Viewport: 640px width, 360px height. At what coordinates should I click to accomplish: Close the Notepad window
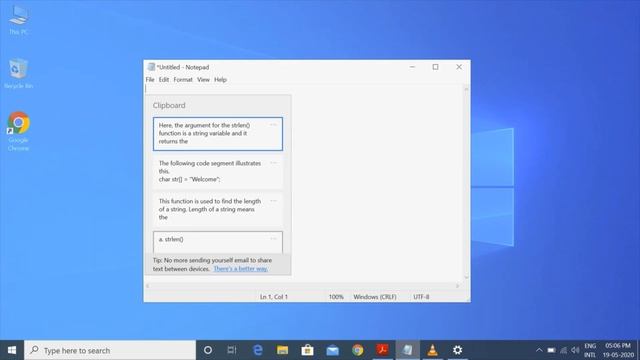[x=459, y=67]
